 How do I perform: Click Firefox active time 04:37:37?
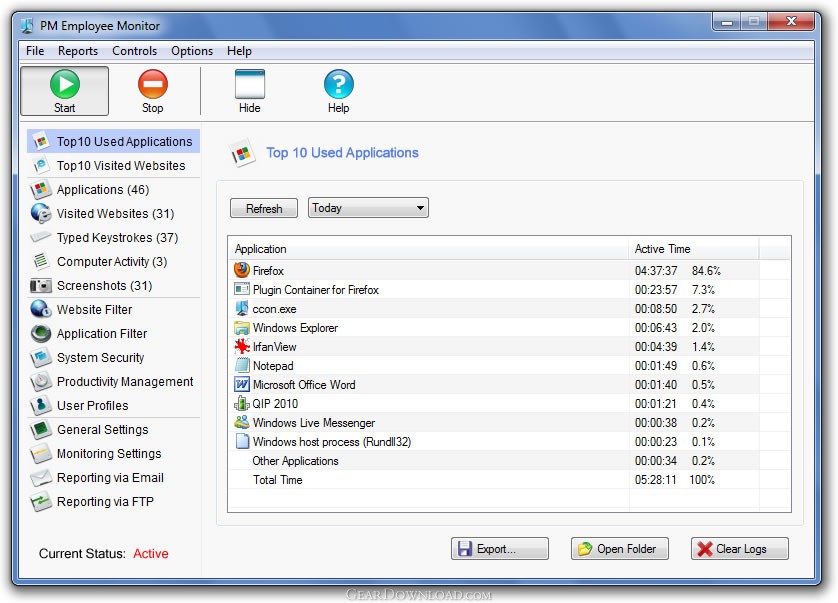(656, 270)
